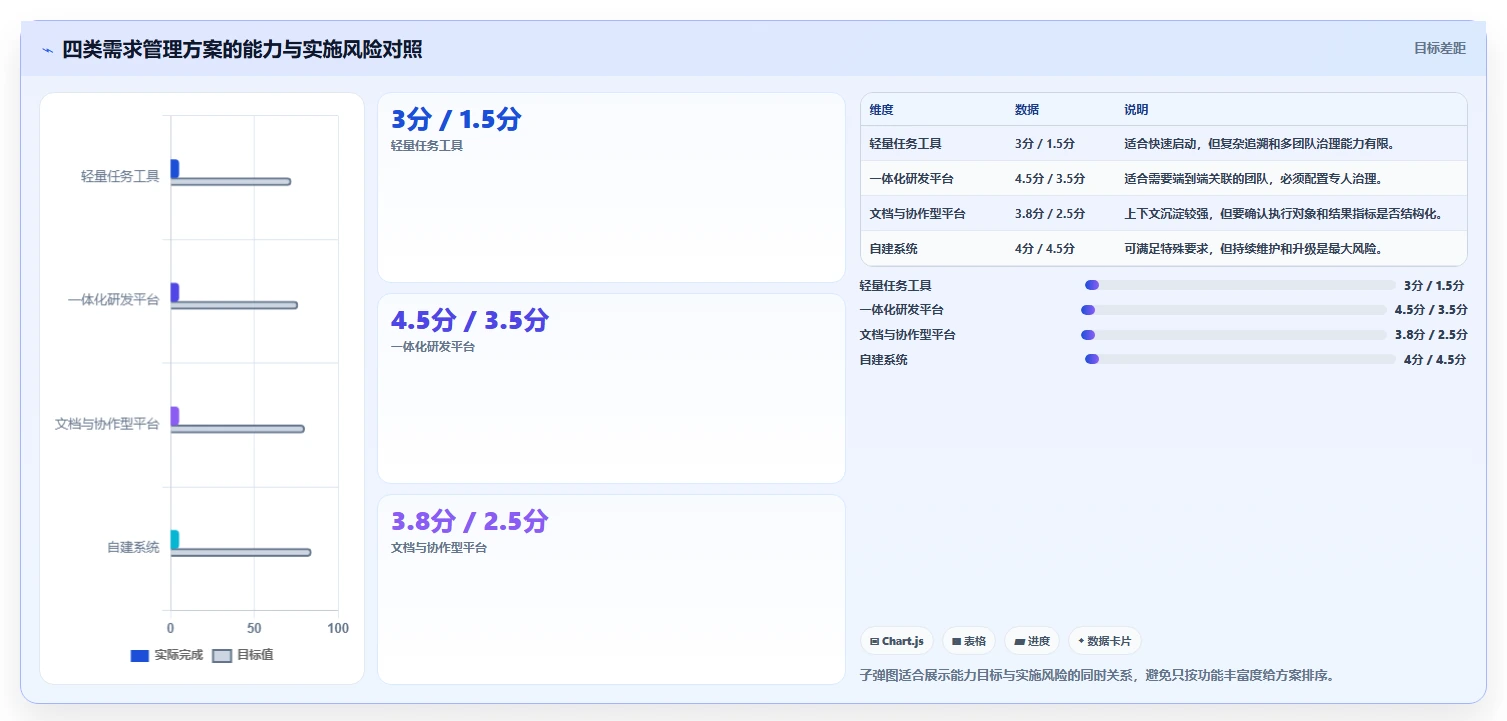Click the 一体化研发平台 chart axis label
1507x721 pixels.
114,300
